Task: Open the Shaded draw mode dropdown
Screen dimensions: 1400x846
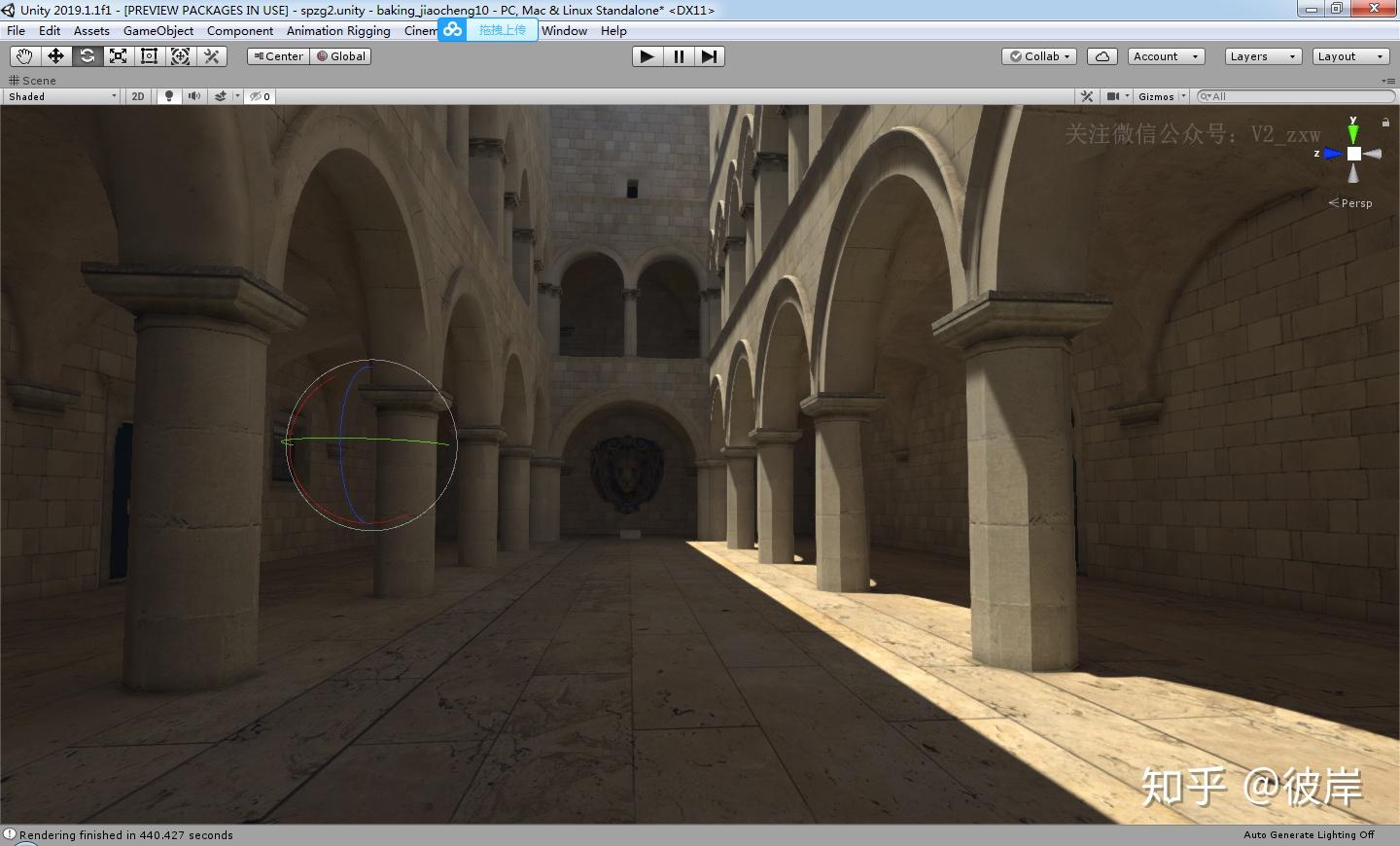Action: [x=62, y=96]
